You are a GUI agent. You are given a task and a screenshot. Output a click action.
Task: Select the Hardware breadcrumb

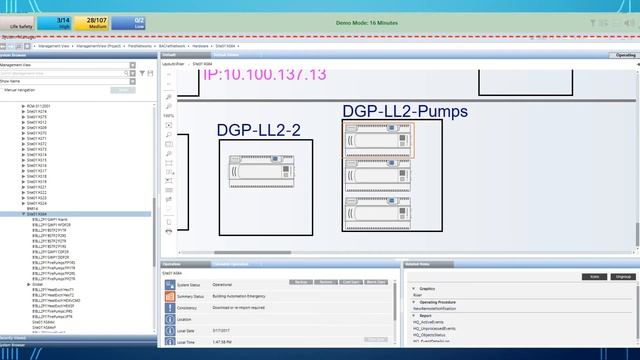click(x=200, y=46)
